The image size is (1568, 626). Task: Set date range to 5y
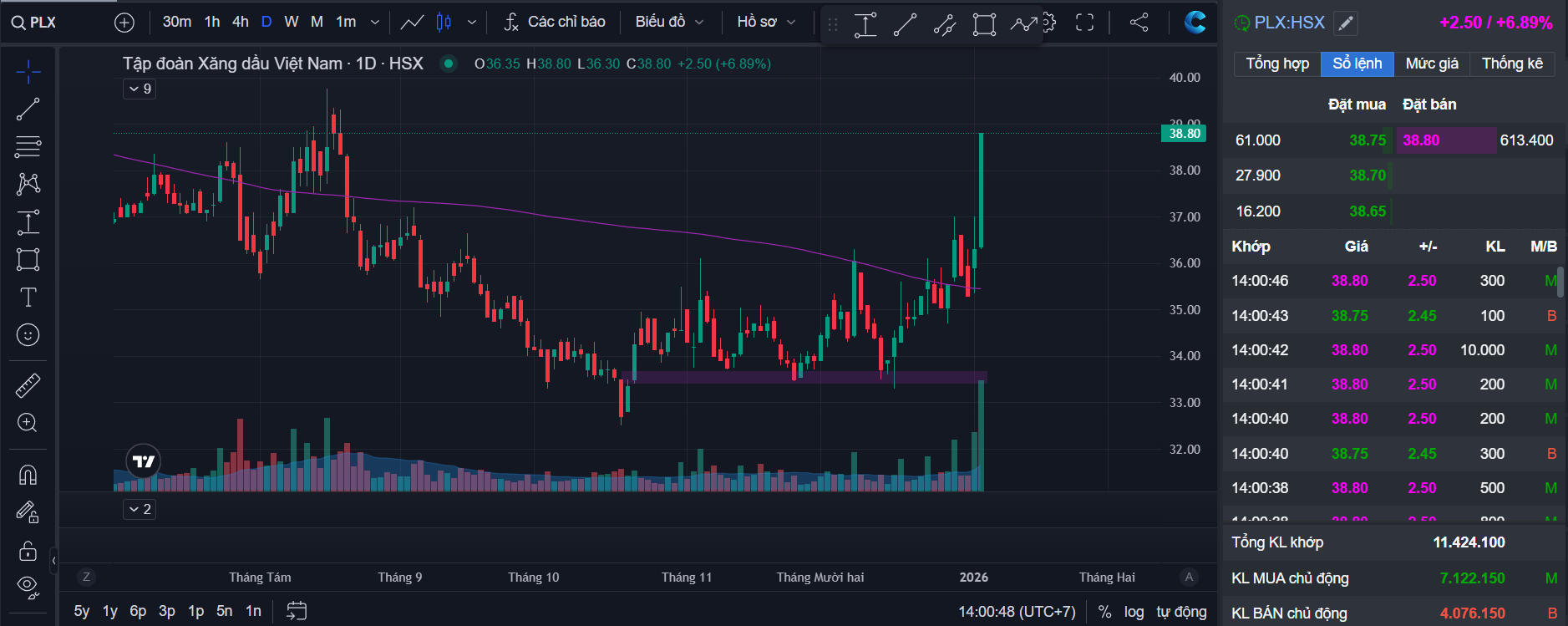click(82, 611)
